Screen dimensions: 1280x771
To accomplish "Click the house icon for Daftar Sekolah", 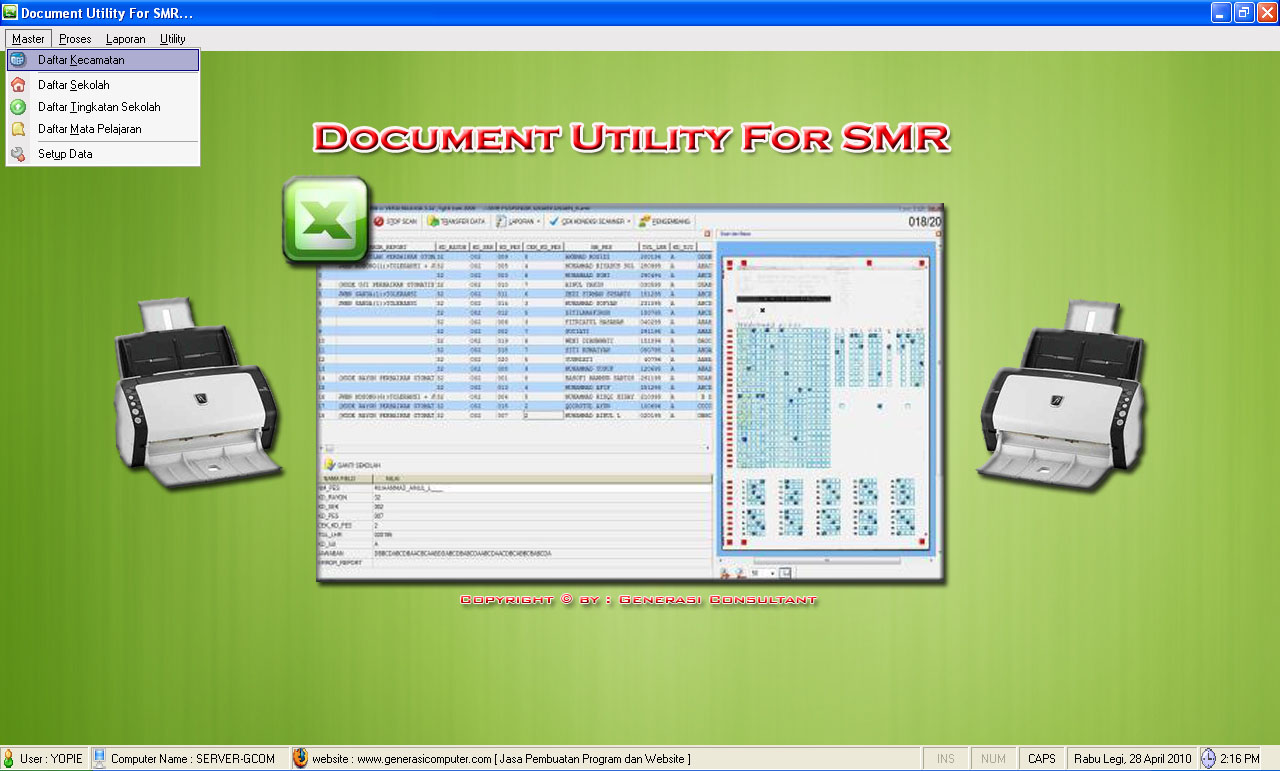I will click(x=18, y=85).
